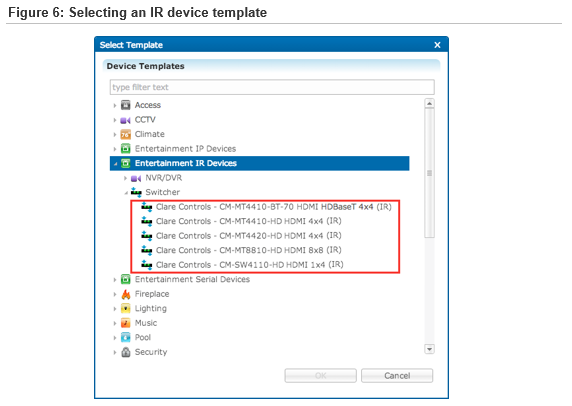Select the Entertainment IR Devices label
The width and height of the screenshot is (572, 406).
pyautogui.click(x=186, y=163)
